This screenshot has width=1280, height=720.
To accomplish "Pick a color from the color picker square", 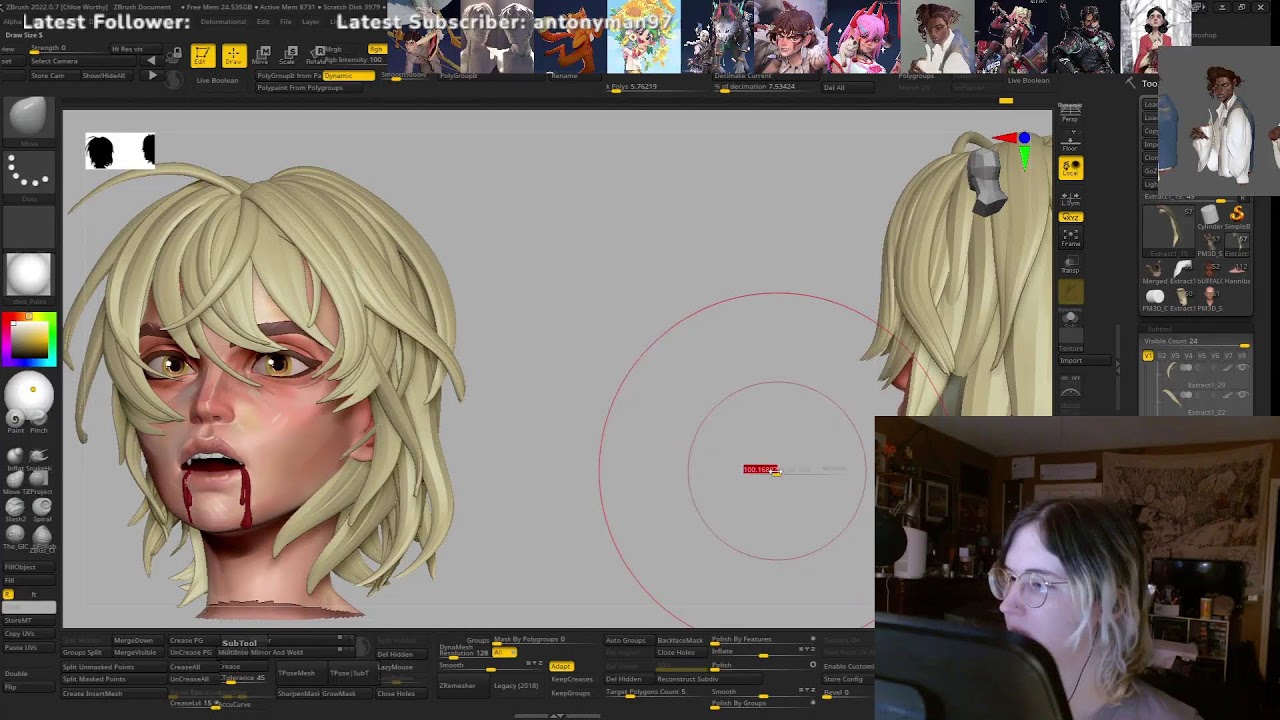I will pos(27,338).
